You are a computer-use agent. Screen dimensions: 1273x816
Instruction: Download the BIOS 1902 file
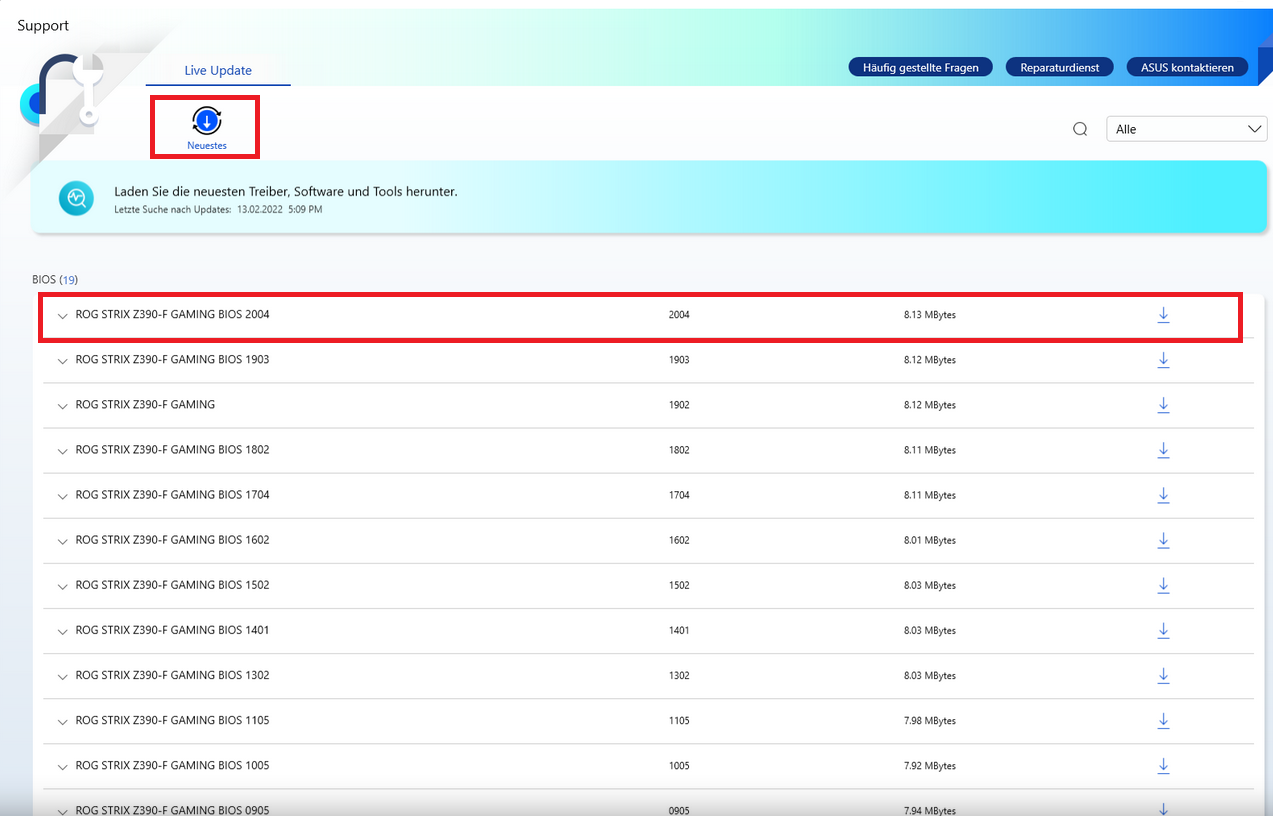(x=1163, y=405)
